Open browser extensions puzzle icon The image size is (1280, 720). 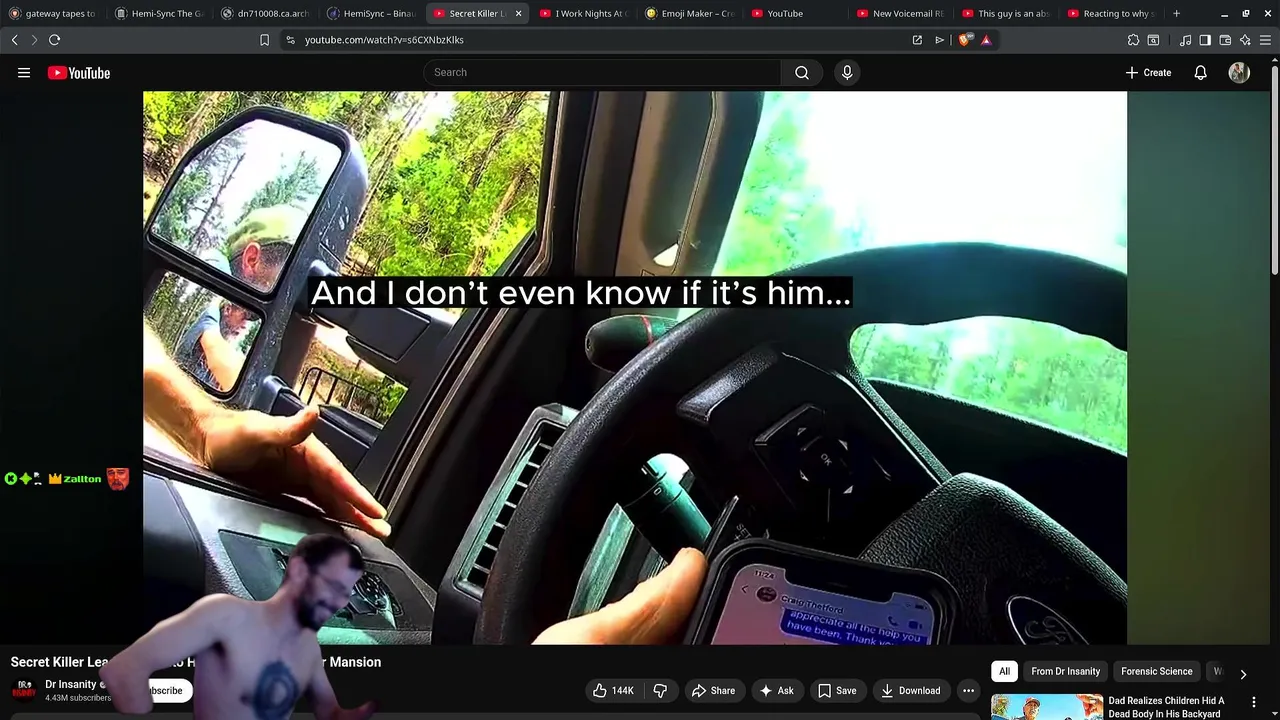1133,40
